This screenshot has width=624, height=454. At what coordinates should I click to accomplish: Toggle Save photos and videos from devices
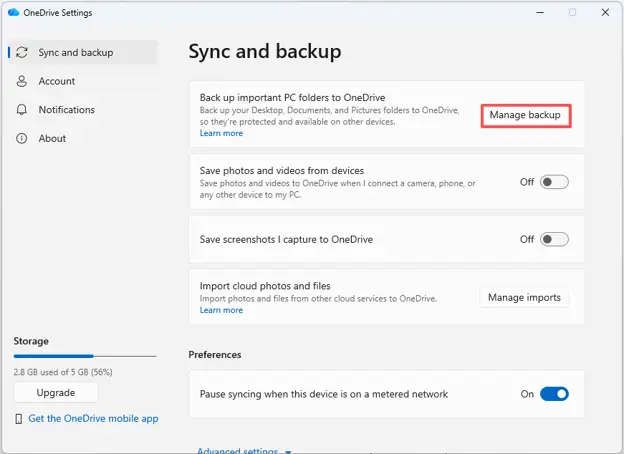point(554,182)
